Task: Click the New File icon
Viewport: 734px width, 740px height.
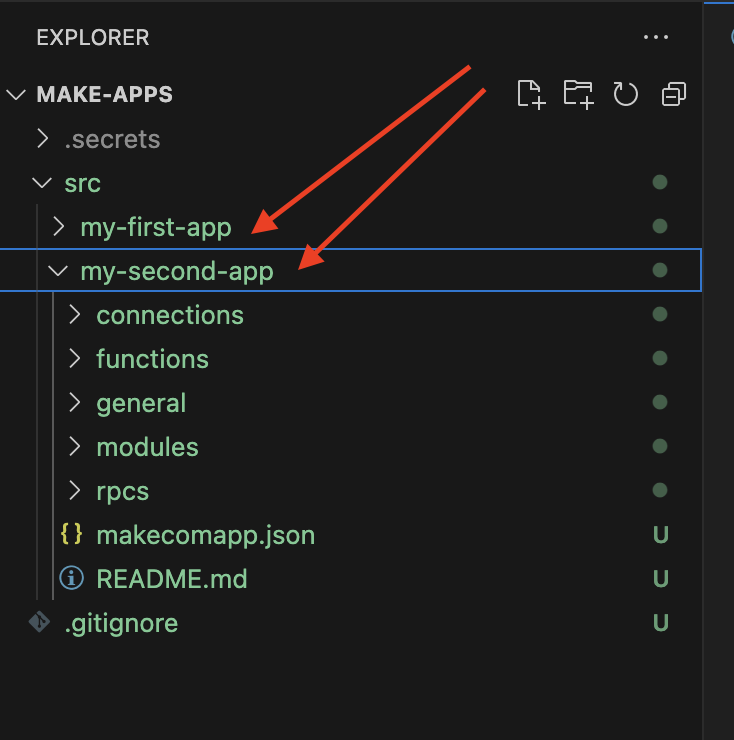Action: point(531,94)
